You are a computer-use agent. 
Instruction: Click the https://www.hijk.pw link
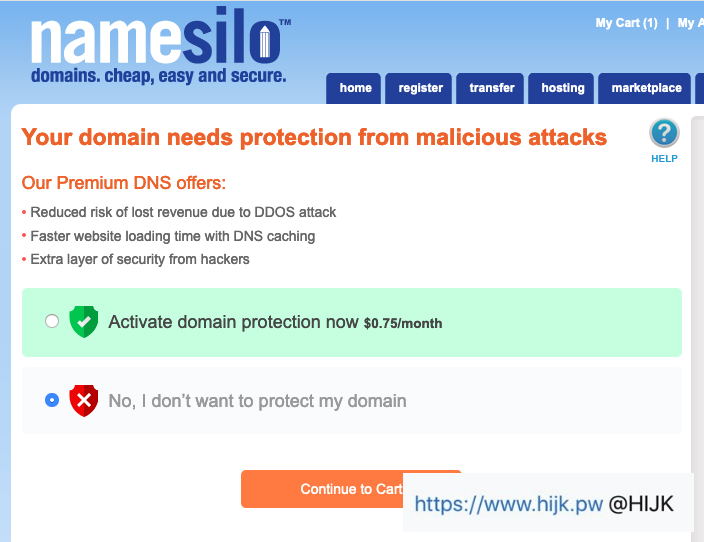(x=509, y=504)
